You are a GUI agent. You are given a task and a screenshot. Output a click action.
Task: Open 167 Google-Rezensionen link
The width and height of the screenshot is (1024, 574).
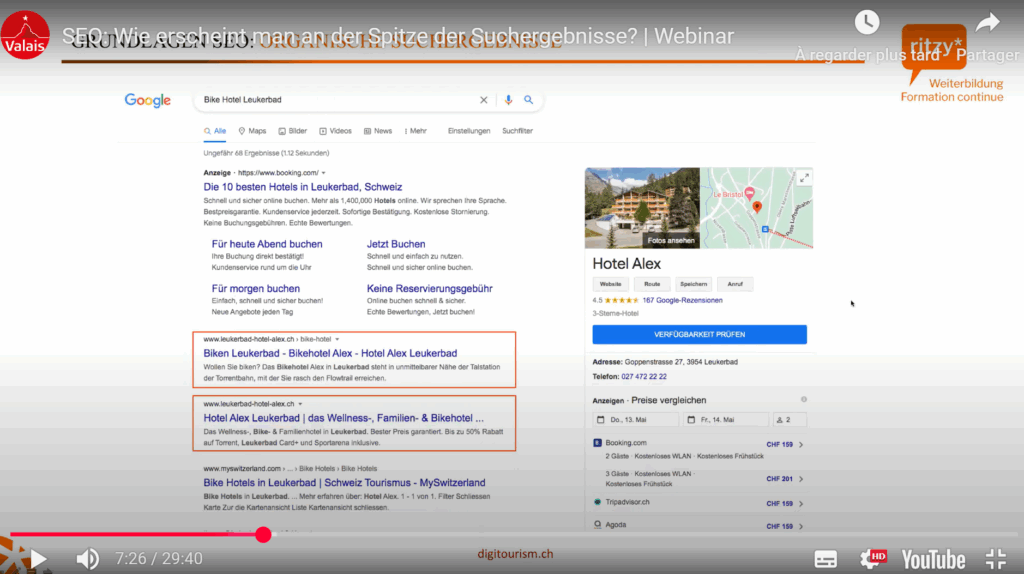[682, 300]
